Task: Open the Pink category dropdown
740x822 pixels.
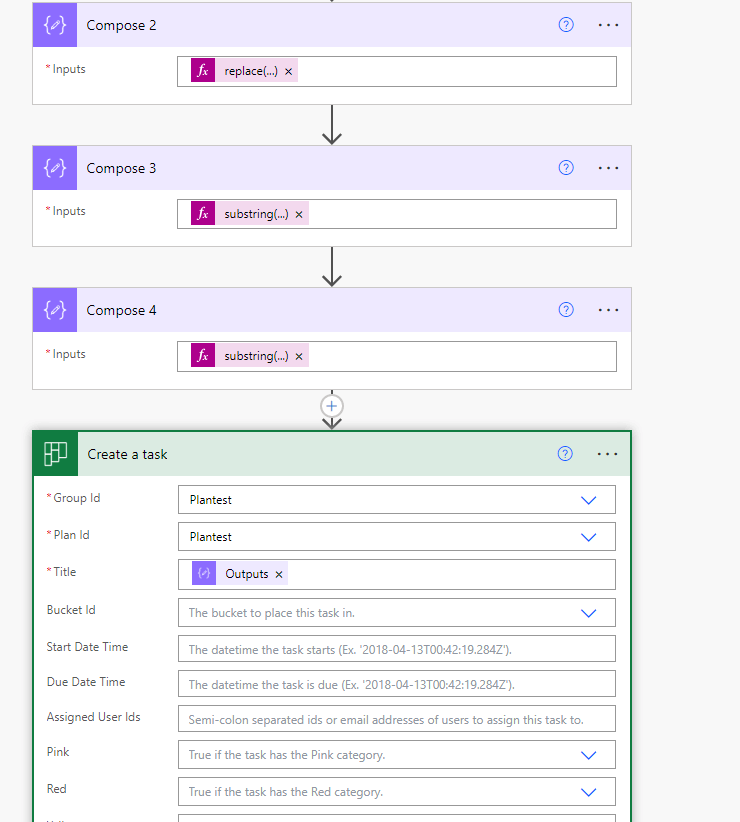Action: click(589, 754)
